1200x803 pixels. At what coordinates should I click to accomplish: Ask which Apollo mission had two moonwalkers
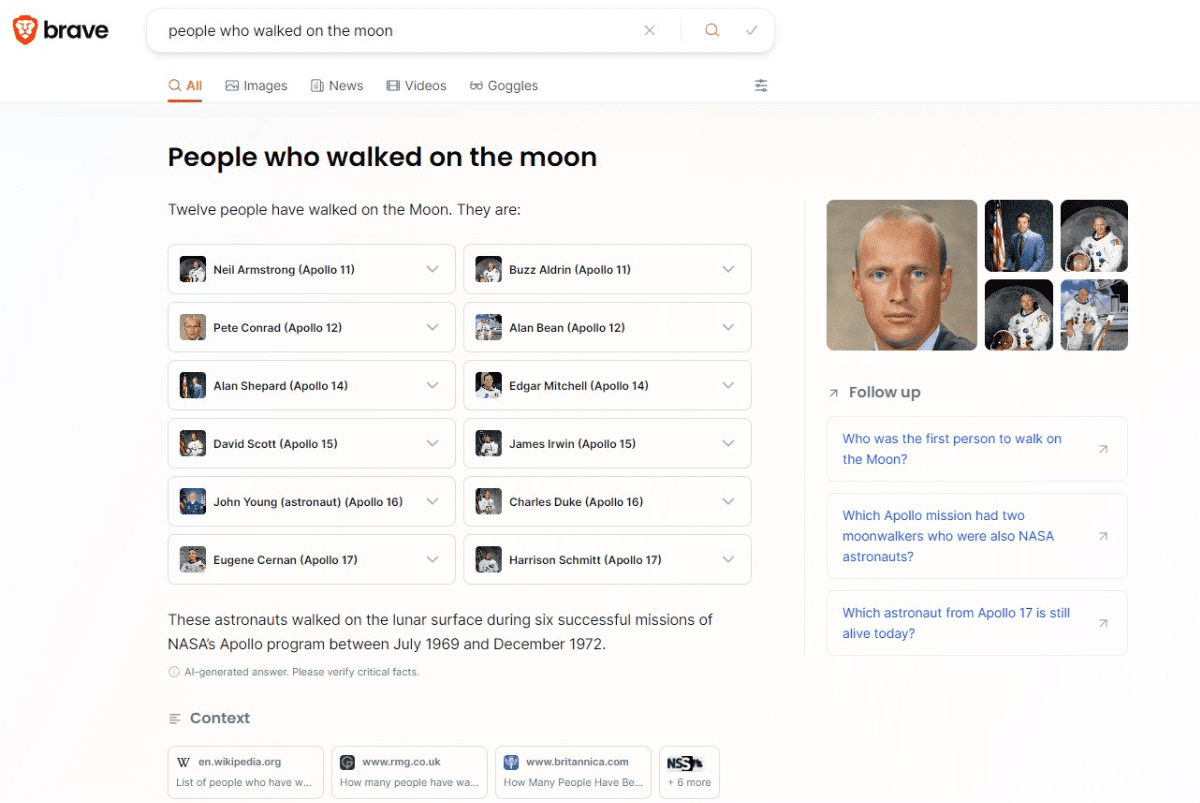(977, 536)
